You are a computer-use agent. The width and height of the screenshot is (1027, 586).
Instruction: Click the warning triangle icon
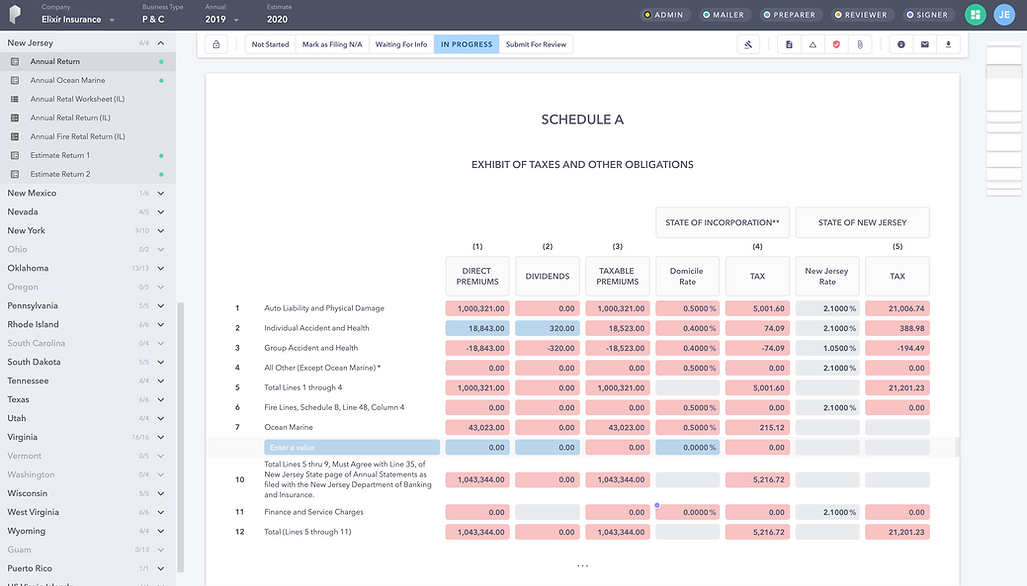pyautogui.click(x=813, y=45)
